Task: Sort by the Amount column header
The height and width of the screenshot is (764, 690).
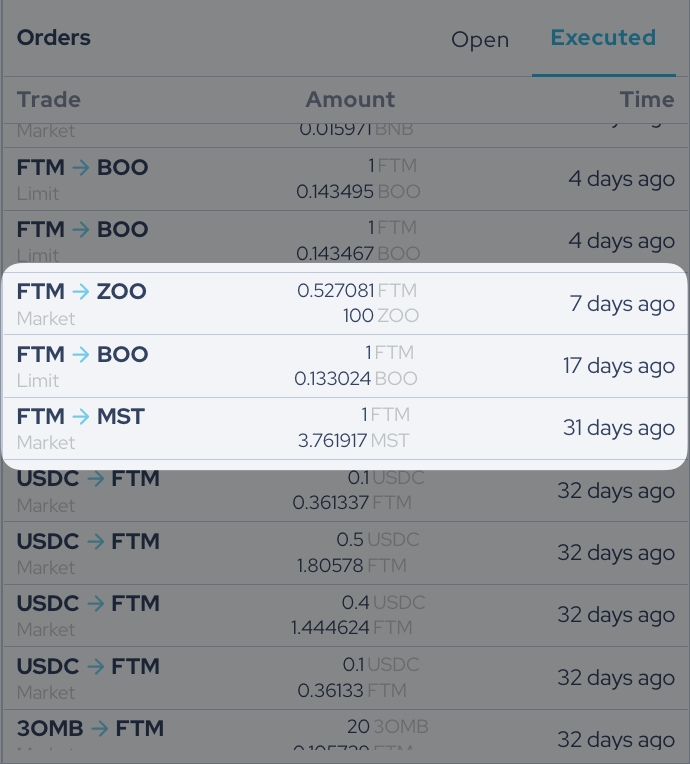Action: pos(350,100)
